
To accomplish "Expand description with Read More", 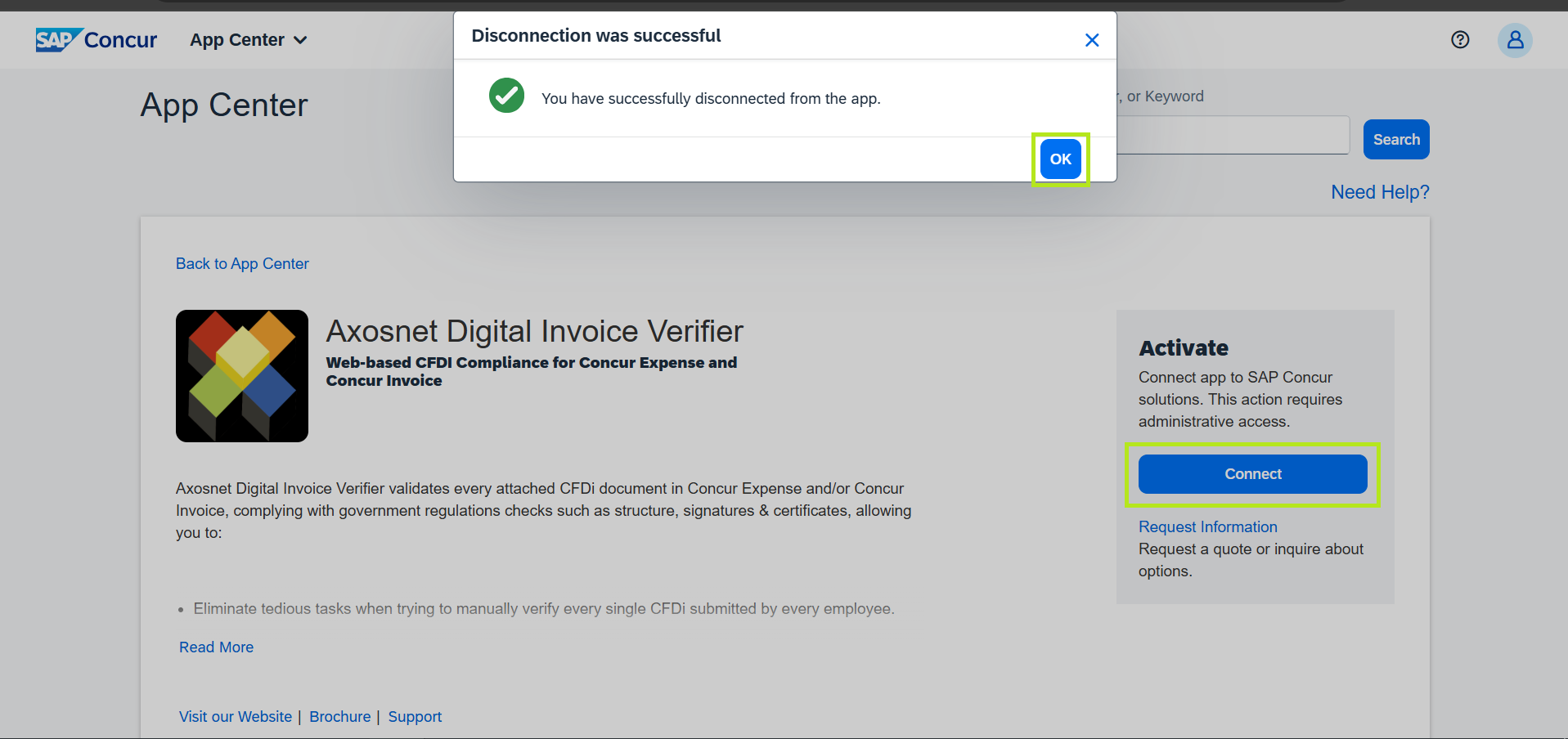I will pyautogui.click(x=216, y=647).
